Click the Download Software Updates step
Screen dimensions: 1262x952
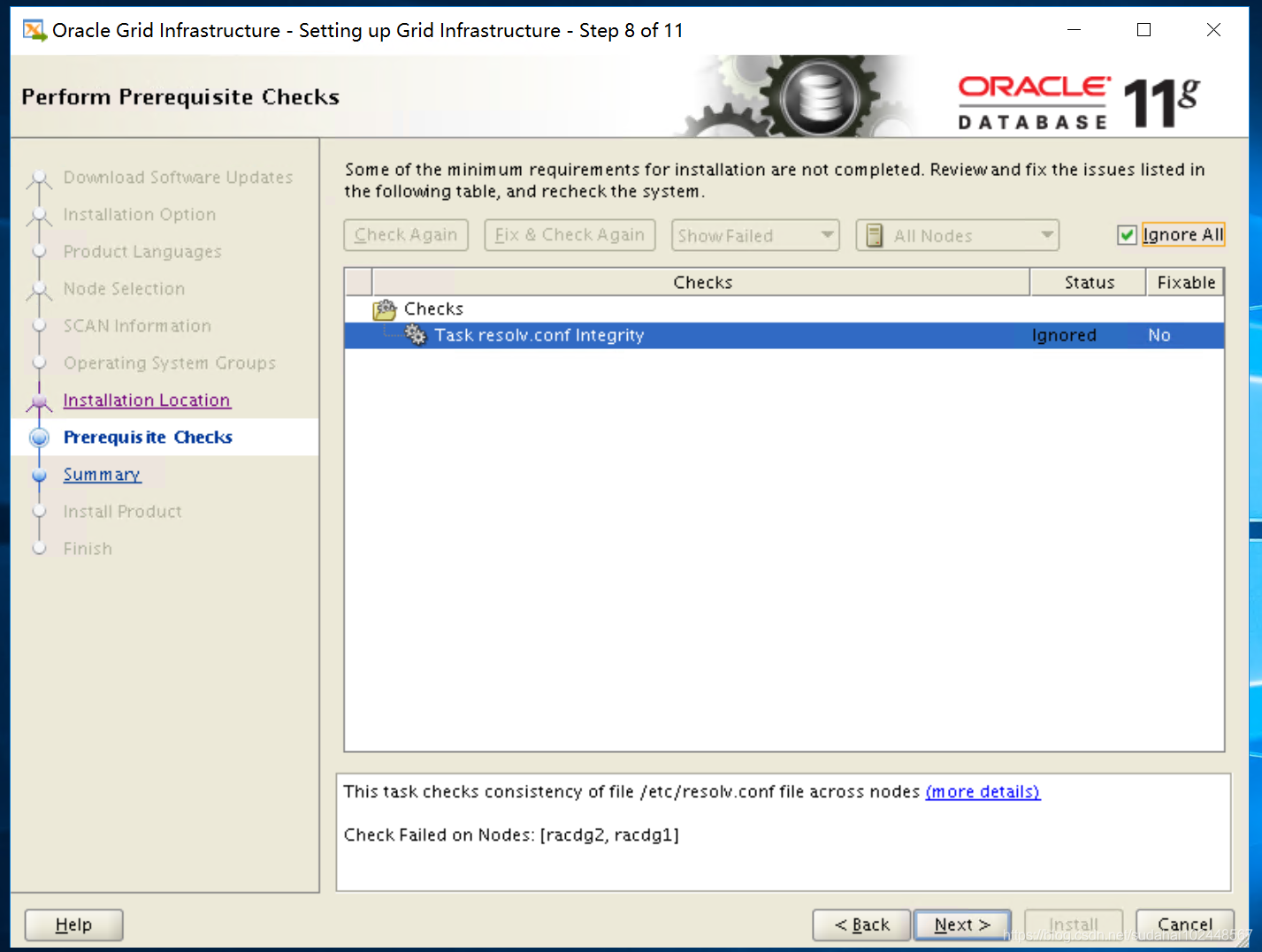(x=178, y=178)
